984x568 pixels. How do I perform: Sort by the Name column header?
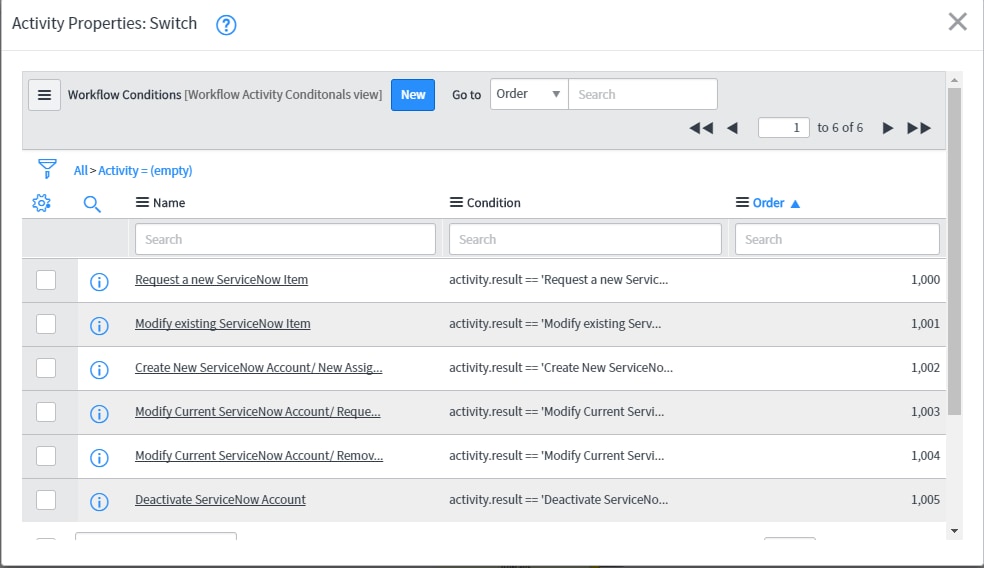(169, 203)
